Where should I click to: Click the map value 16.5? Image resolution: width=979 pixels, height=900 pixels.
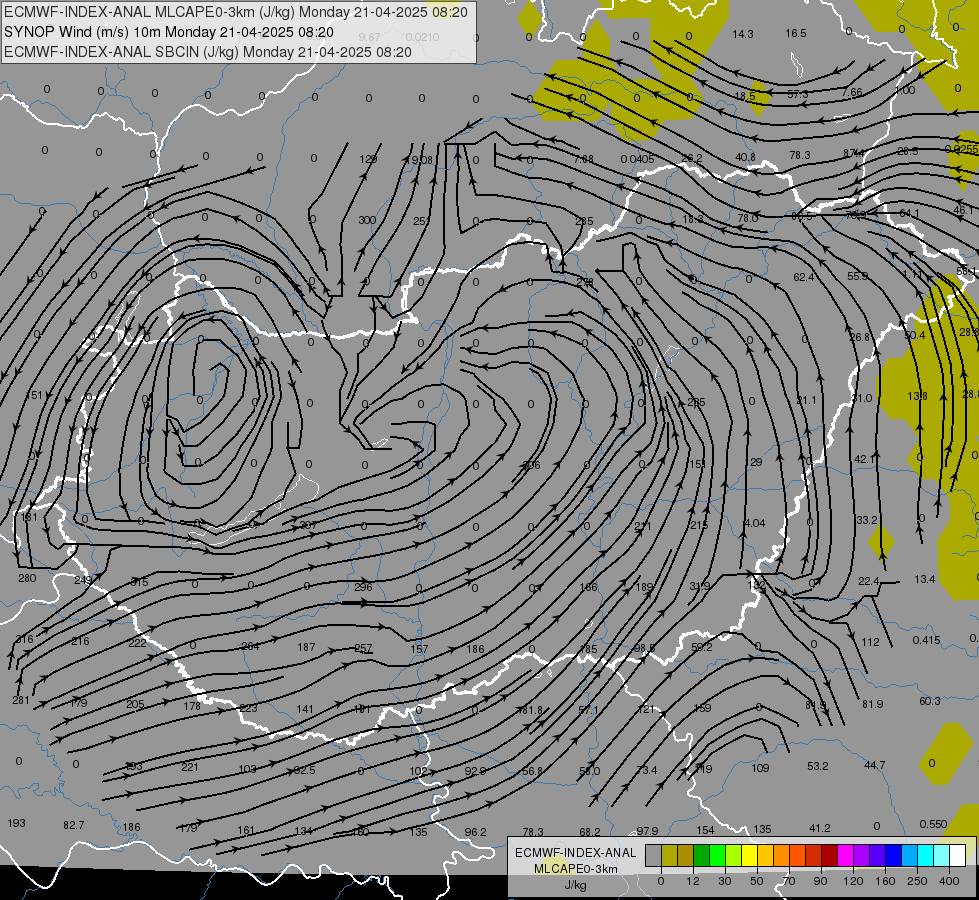point(796,33)
